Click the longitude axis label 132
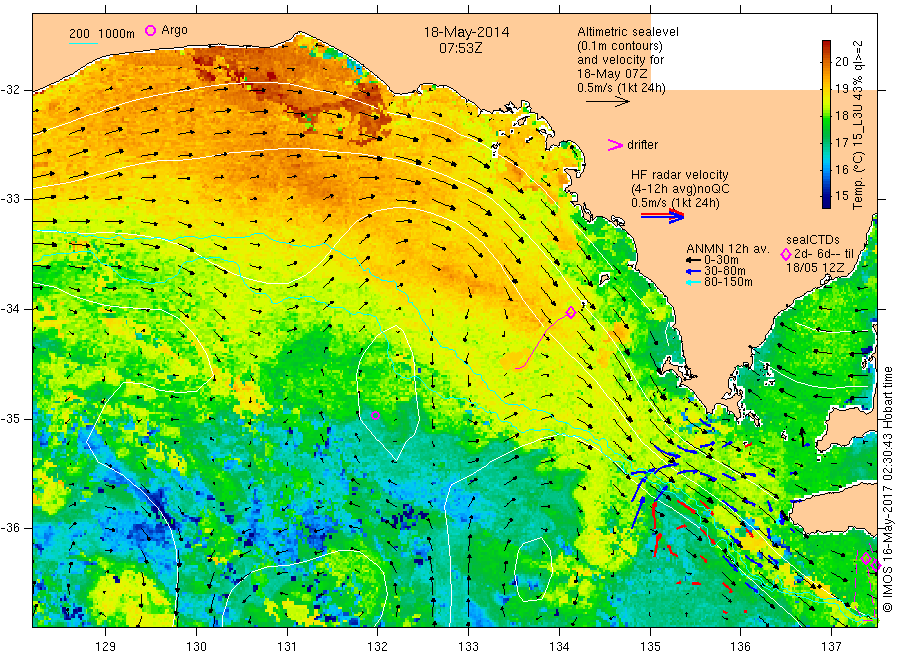The width and height of the screenshot is (900, 660). coord(378,647)
